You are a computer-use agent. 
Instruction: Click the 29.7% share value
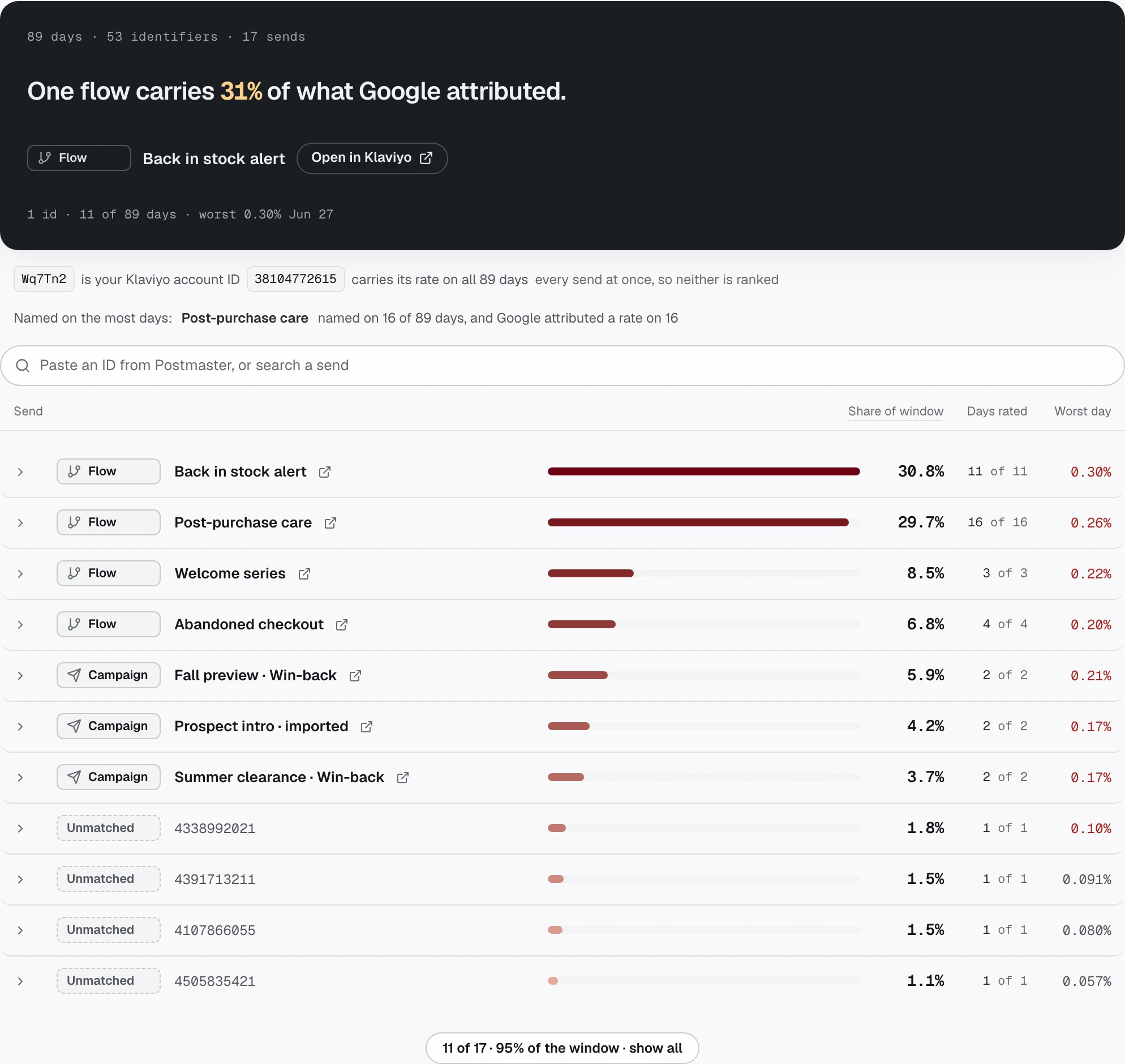tap(921, 522)
